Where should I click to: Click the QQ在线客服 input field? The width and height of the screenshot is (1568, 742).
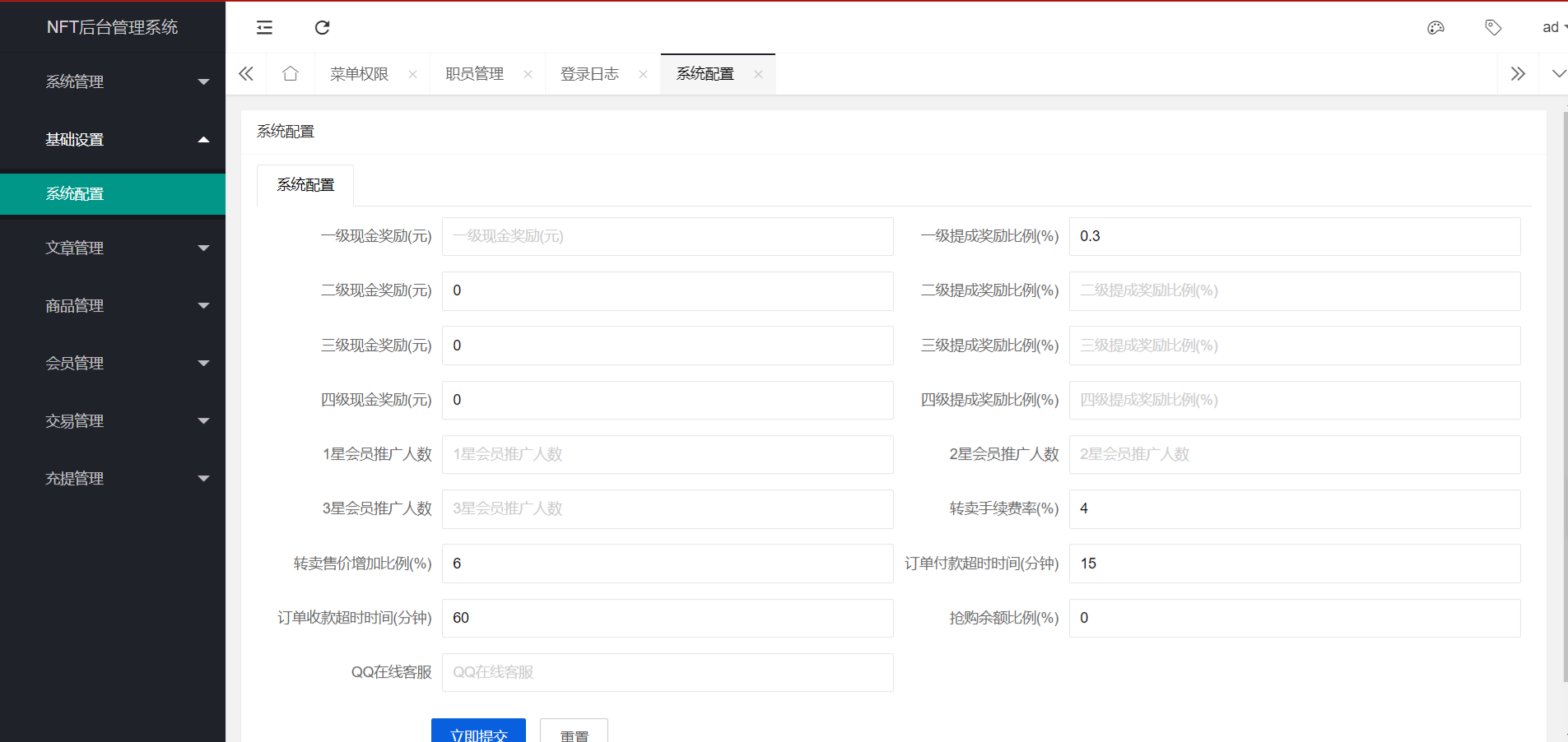[668, 672]
